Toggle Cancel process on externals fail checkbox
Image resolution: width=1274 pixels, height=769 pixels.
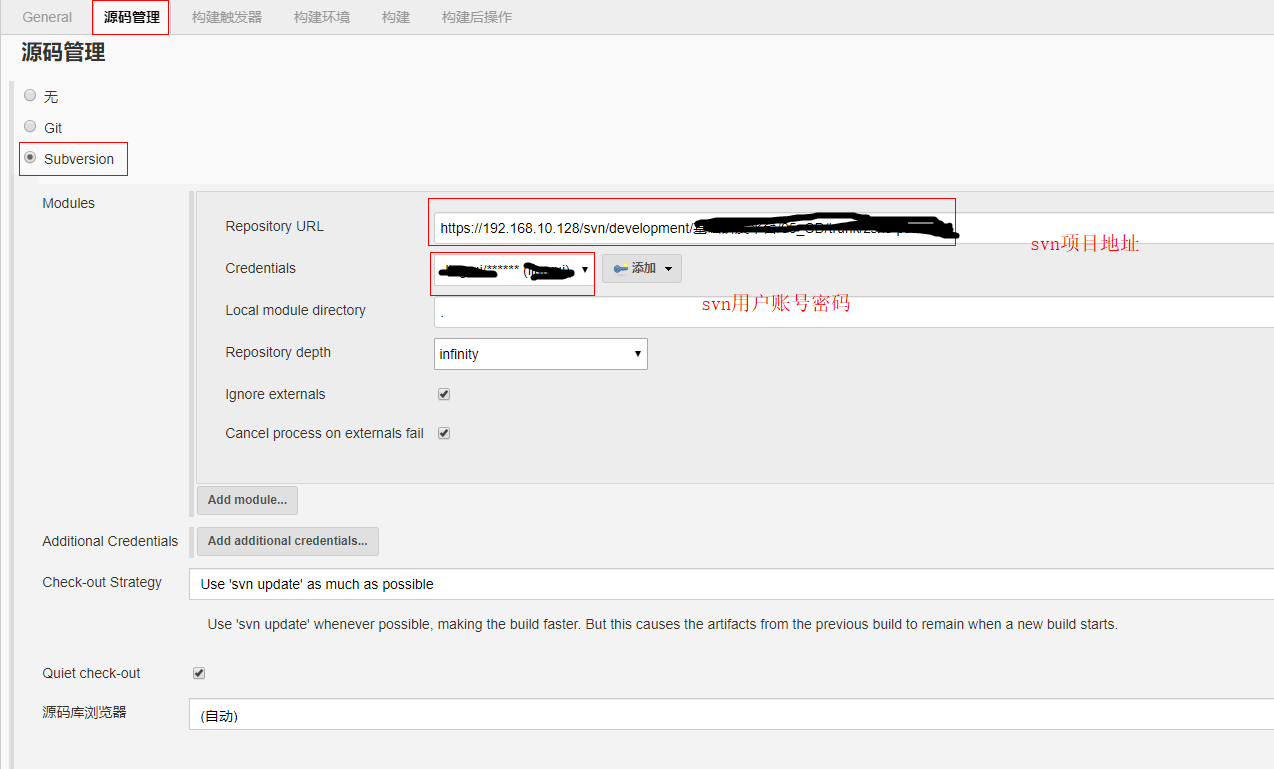(x=444, y=433)
